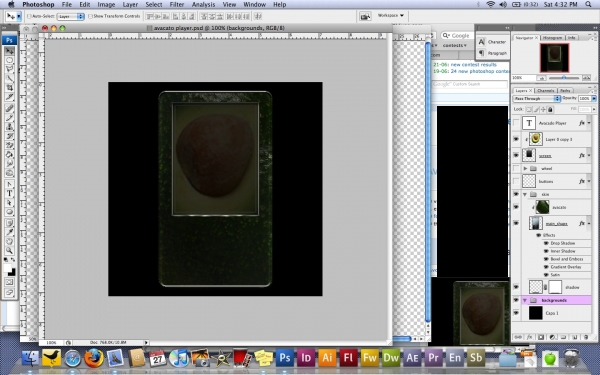Select the Magic Wand tool
600x375 pixels.
(10, 78)
